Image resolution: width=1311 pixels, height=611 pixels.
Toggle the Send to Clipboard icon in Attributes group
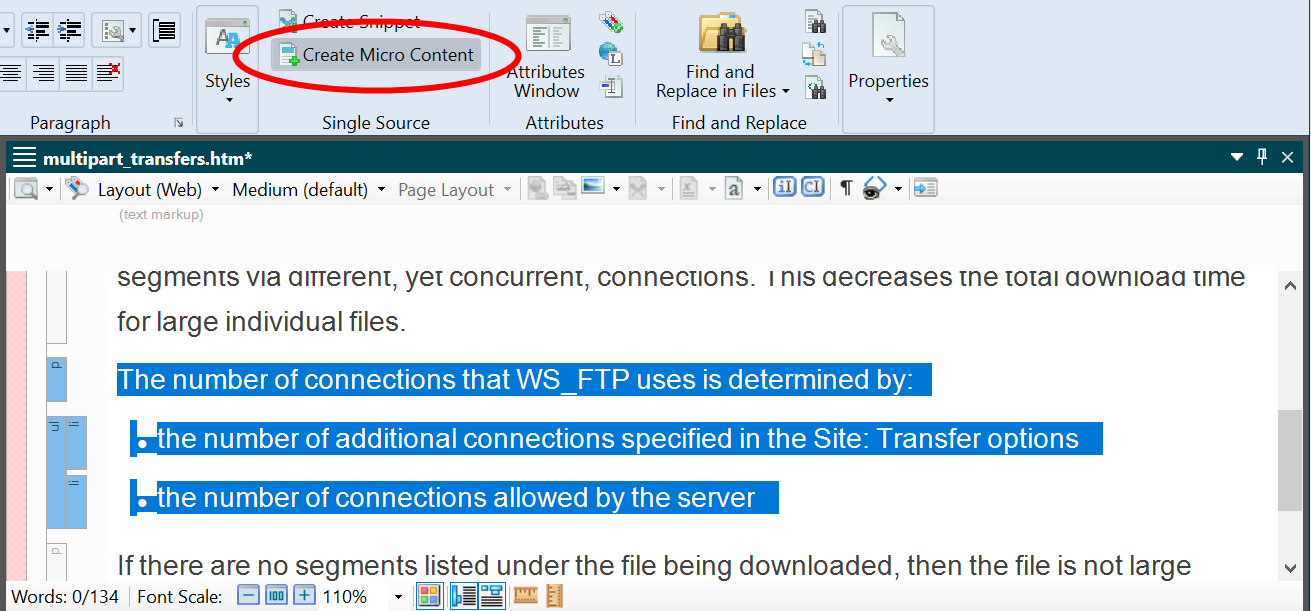[x=612, y=87]
